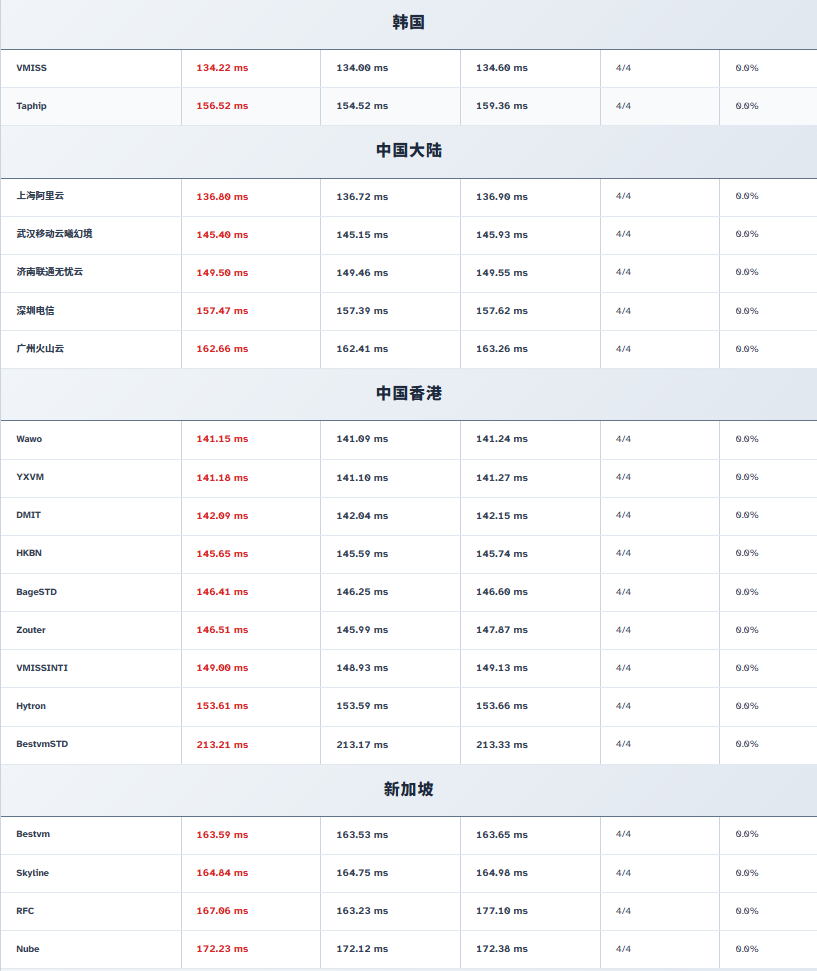Click the Nube provider name
The image size is (817, 971).
tap(28, 949)
